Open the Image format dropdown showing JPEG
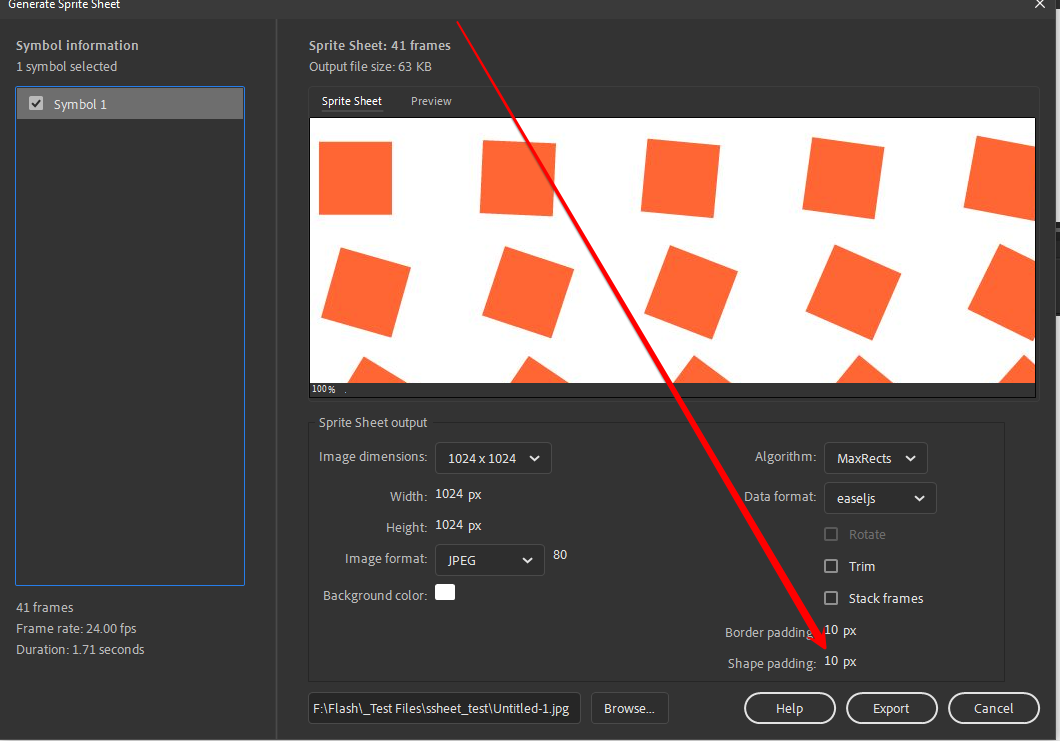Image resolution: width=1060 pixels, height=741 pixels. tap(489, 560)
